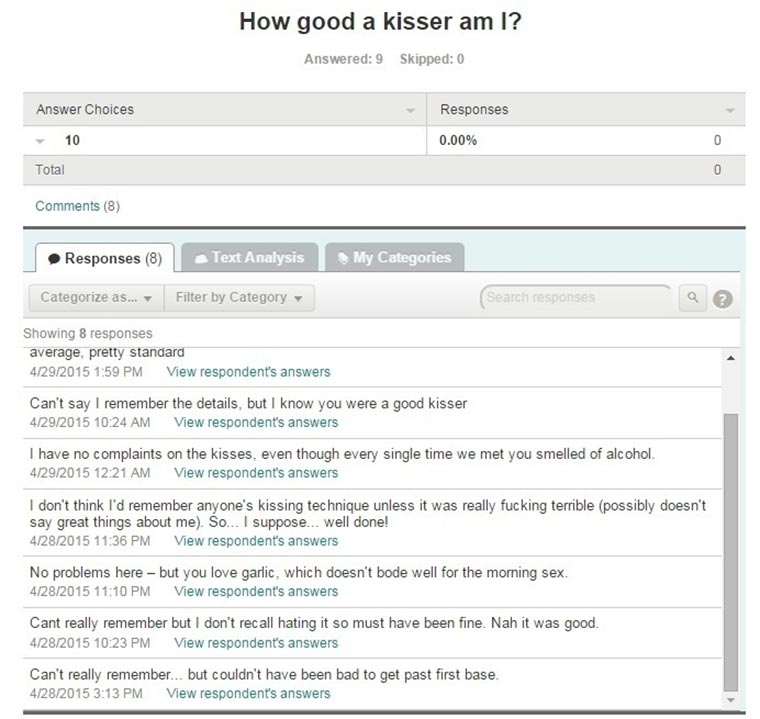View respondent's answers for 1:59 PM response

click(248, 372)
